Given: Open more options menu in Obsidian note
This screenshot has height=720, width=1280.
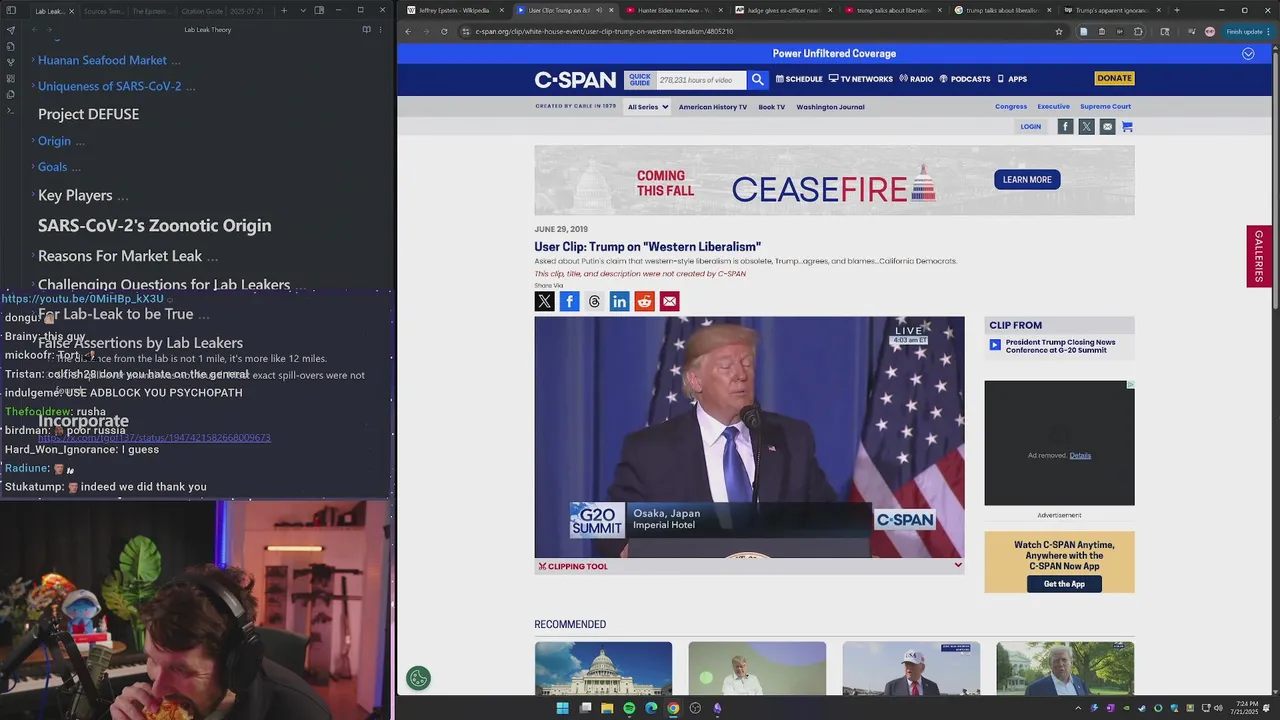Looking at the screenshot, I should coord(382,30).
